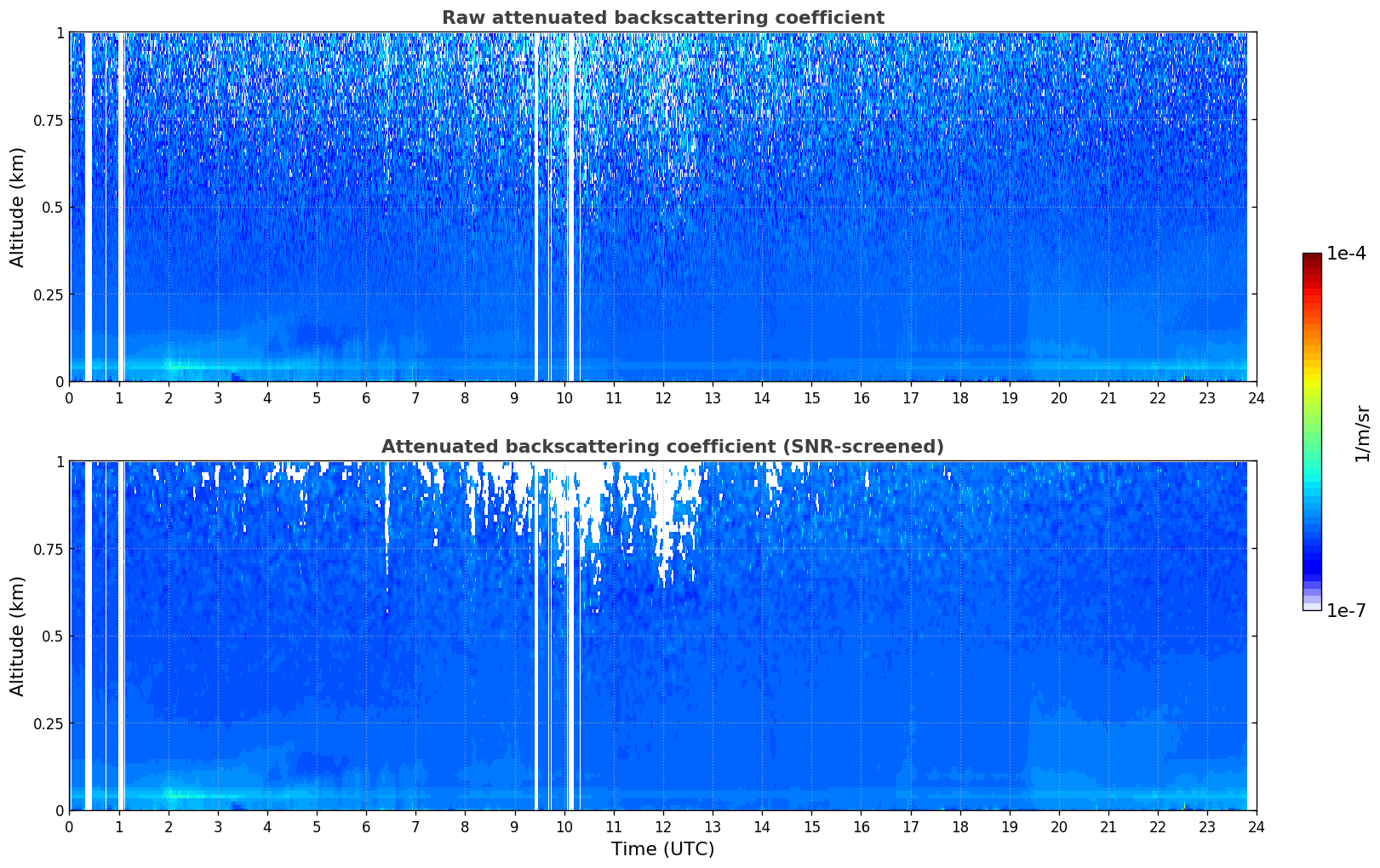
Task: Click the colorbar '1/m/sr' unit label
Action: (x=1362, y=433)
